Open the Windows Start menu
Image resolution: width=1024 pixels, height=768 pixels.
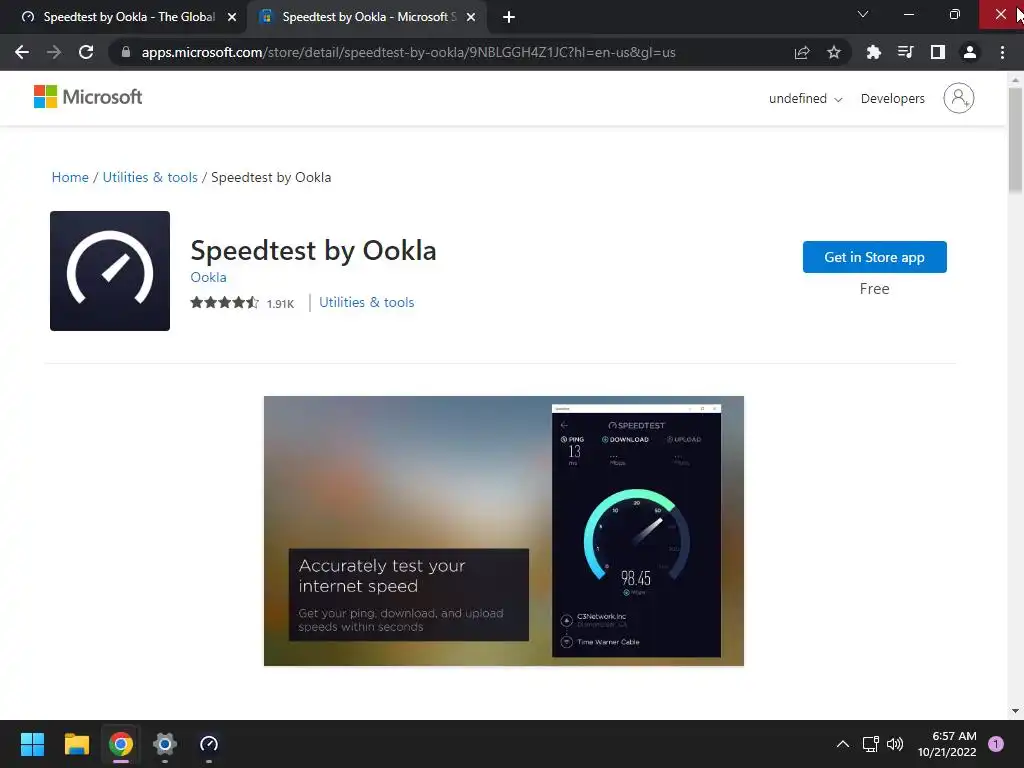click(x=32, y=744)
